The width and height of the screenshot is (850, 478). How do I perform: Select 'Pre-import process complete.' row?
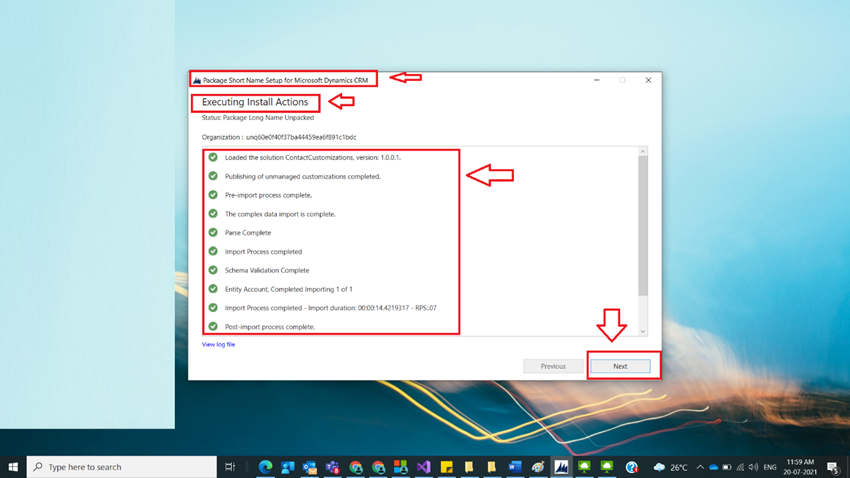click(x=268, y=195)
